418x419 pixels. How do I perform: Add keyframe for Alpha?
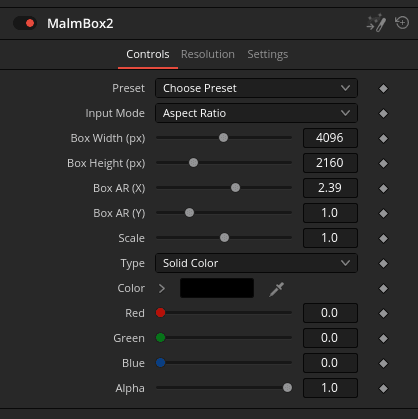tap(383, 388)
